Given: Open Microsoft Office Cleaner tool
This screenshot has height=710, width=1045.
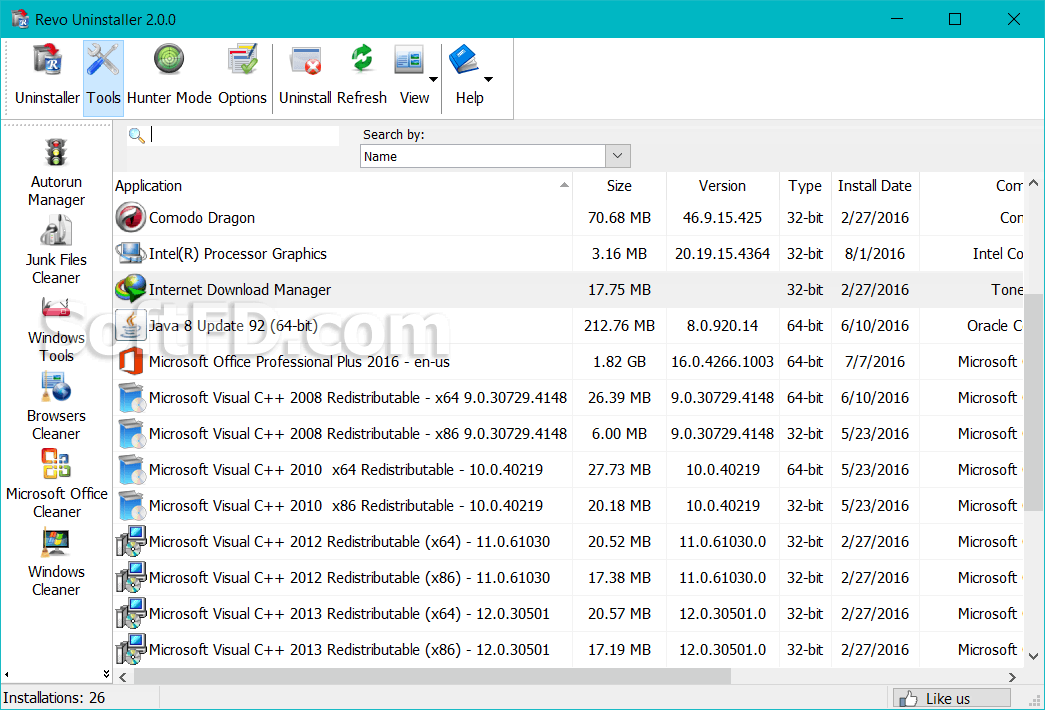Looking at the screenshot, I should pyautogui.click(x=57, y=485).
